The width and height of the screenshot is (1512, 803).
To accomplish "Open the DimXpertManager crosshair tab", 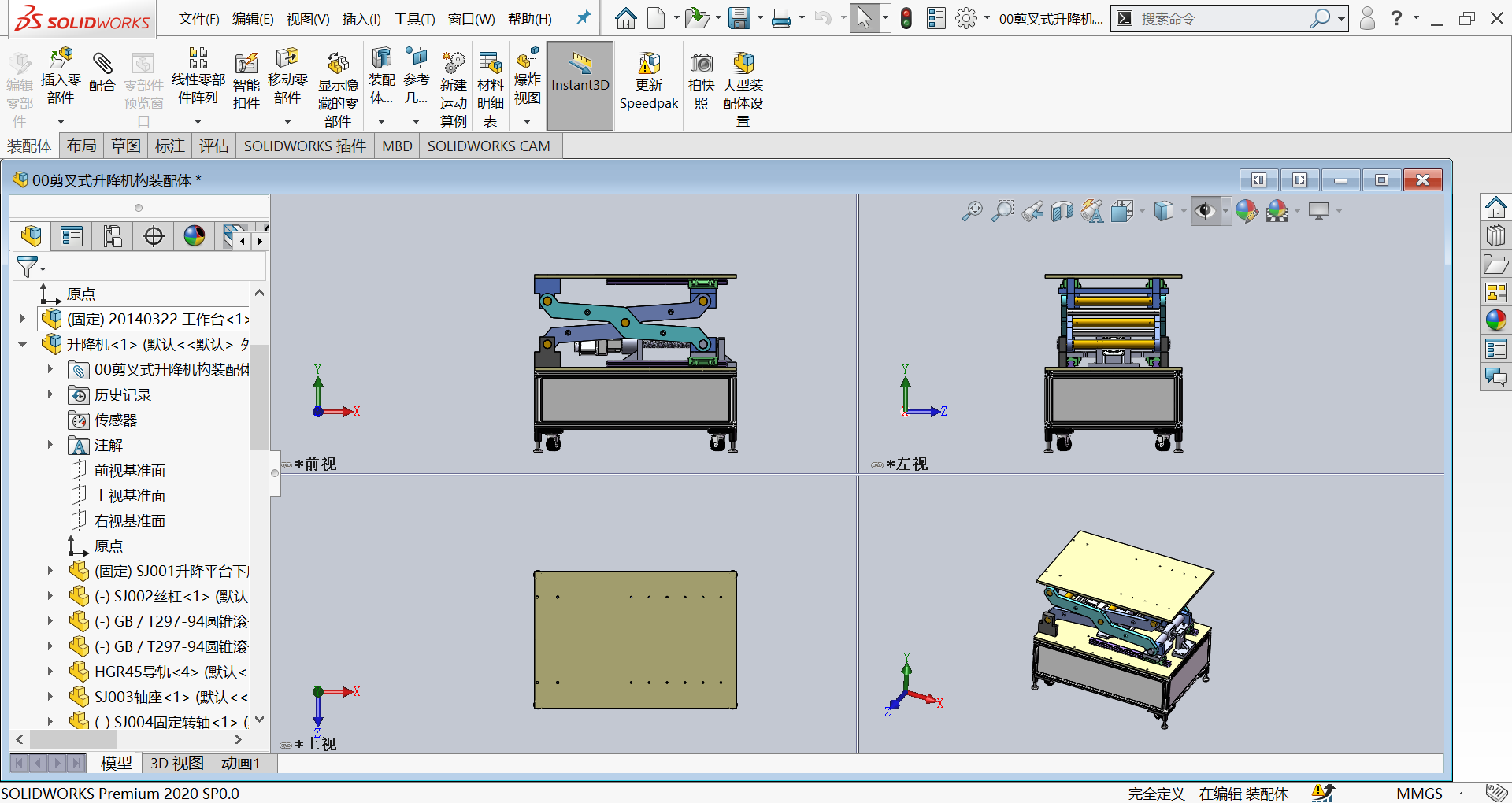I will tap(154, 236).
